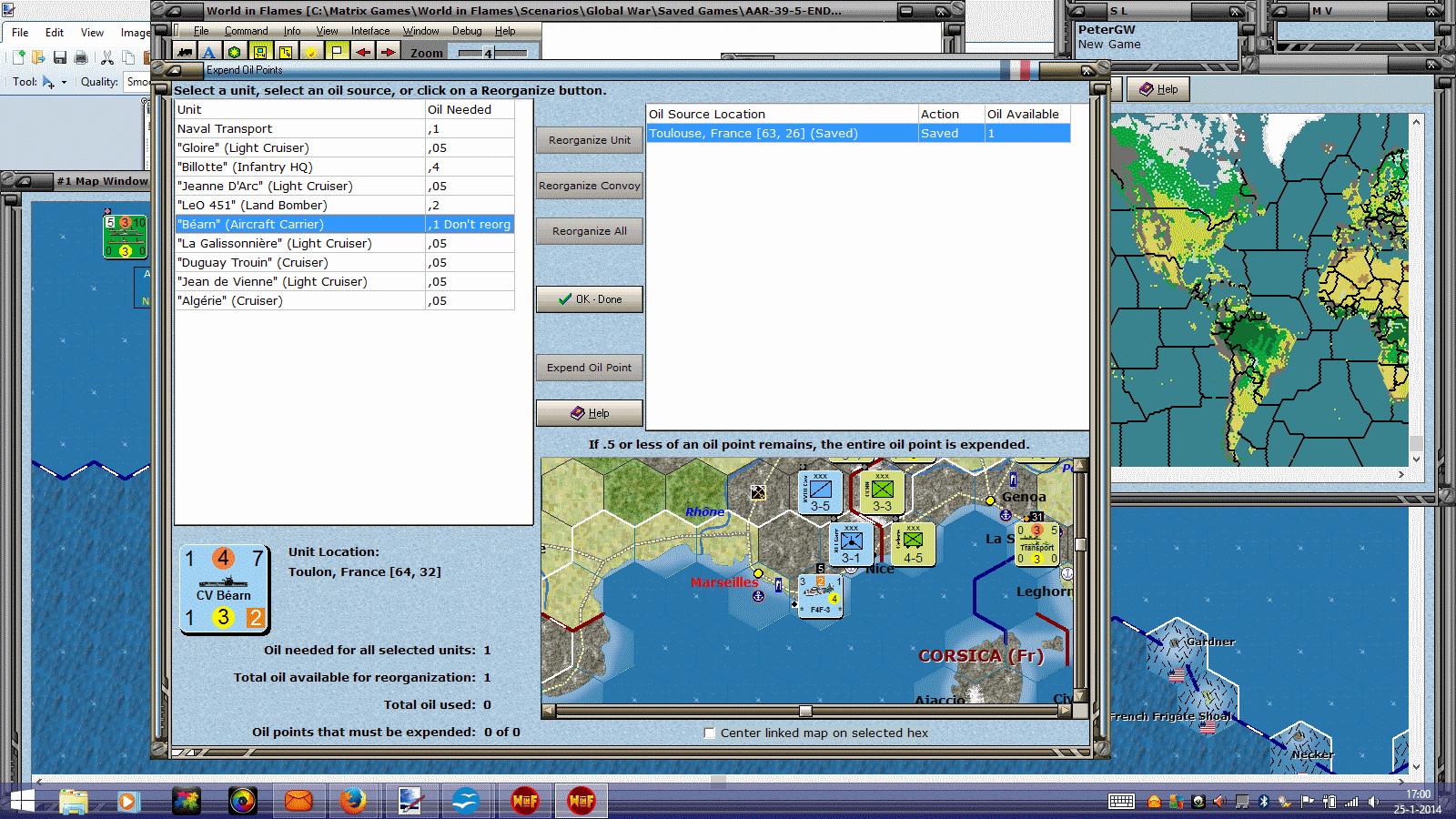This screenshot has height=819, width=1456.
Task: Open File Explorer from the taskbar
Action: pos(74,801)
